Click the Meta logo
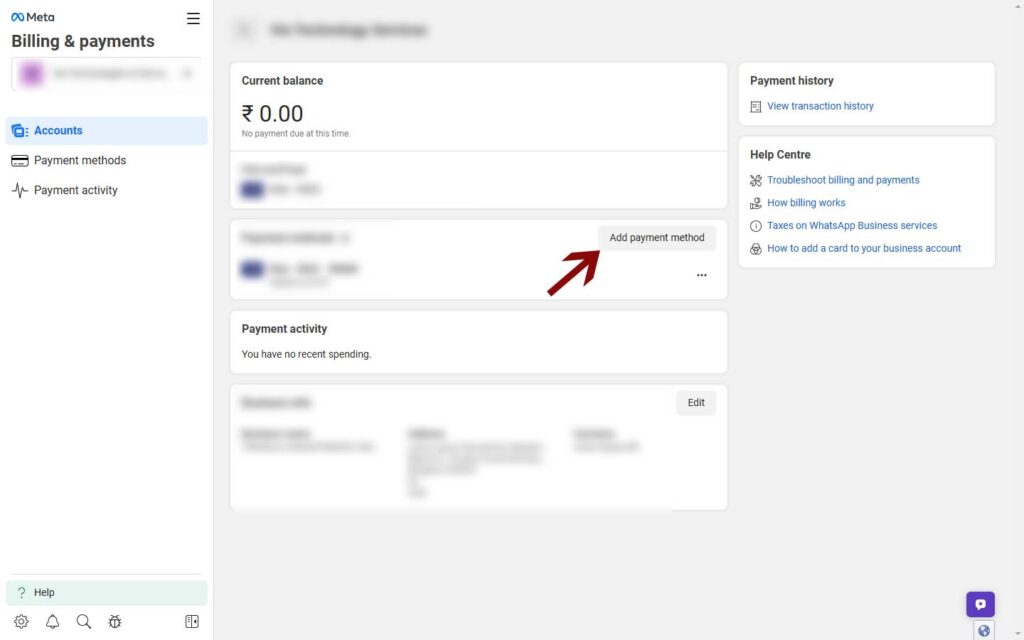 tap(33, 17)
